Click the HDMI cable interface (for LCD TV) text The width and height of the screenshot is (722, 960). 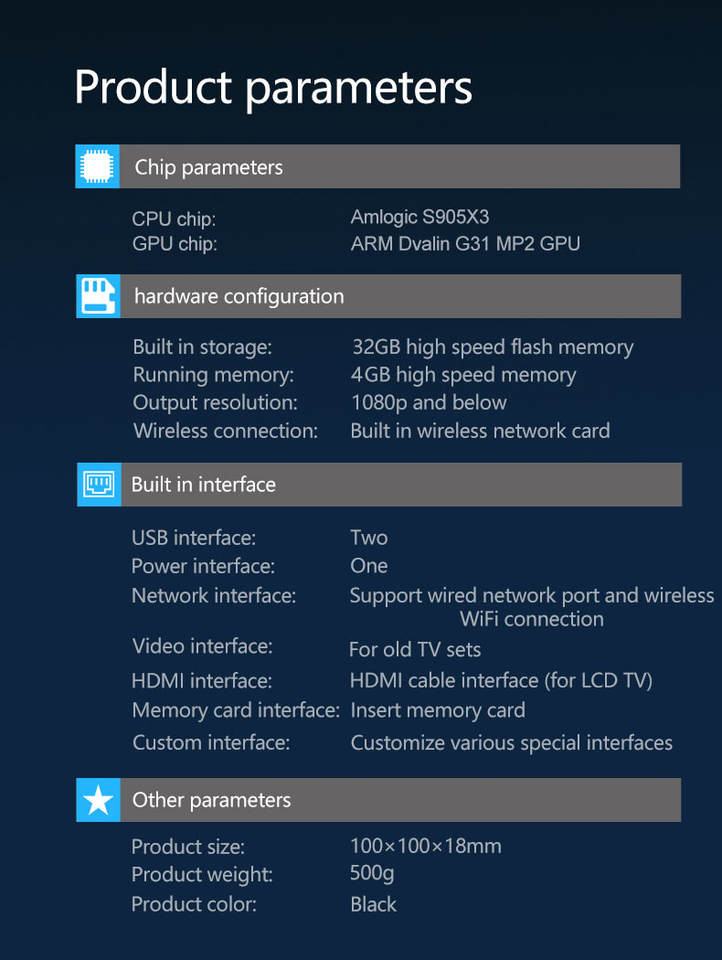point(500,681)
